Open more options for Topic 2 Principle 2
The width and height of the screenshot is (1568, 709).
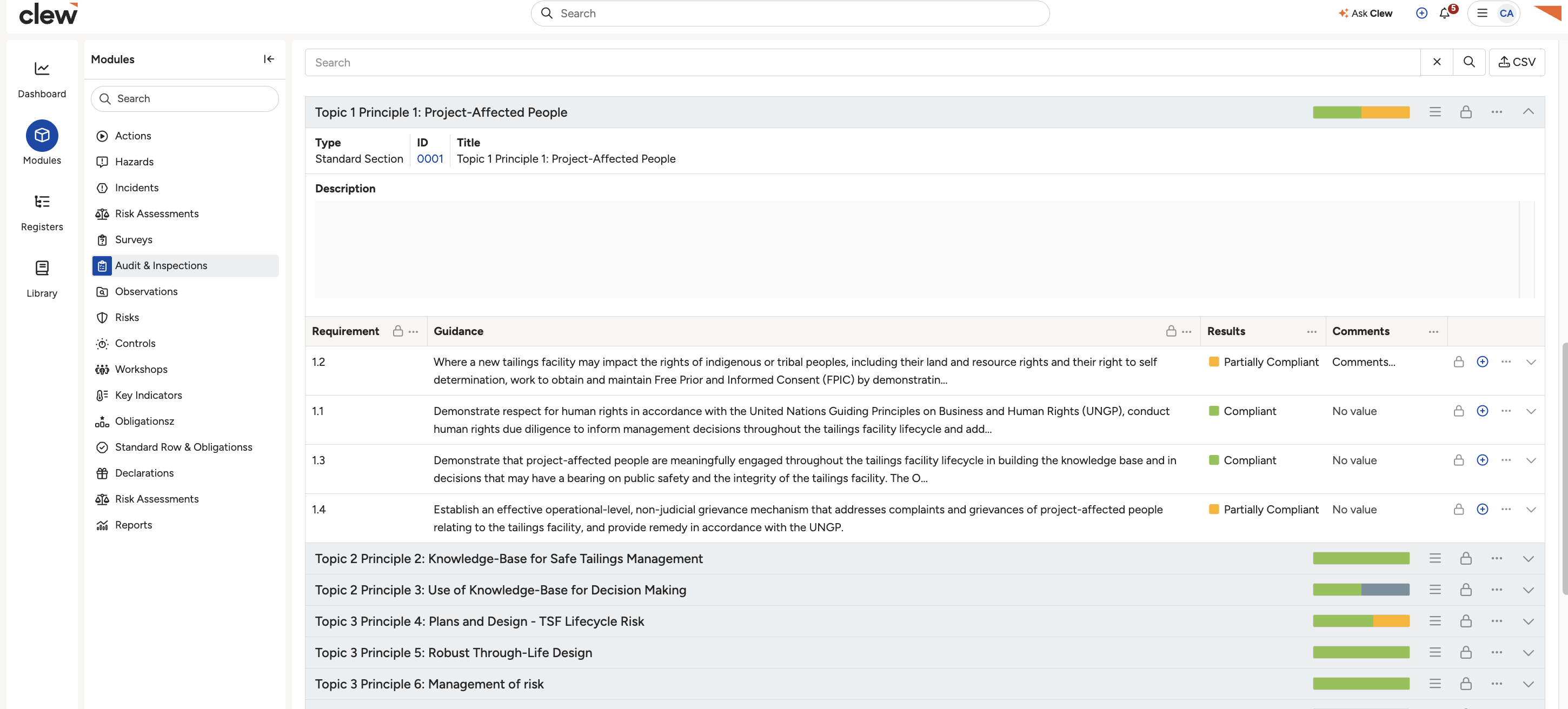tap(1497, 558)
